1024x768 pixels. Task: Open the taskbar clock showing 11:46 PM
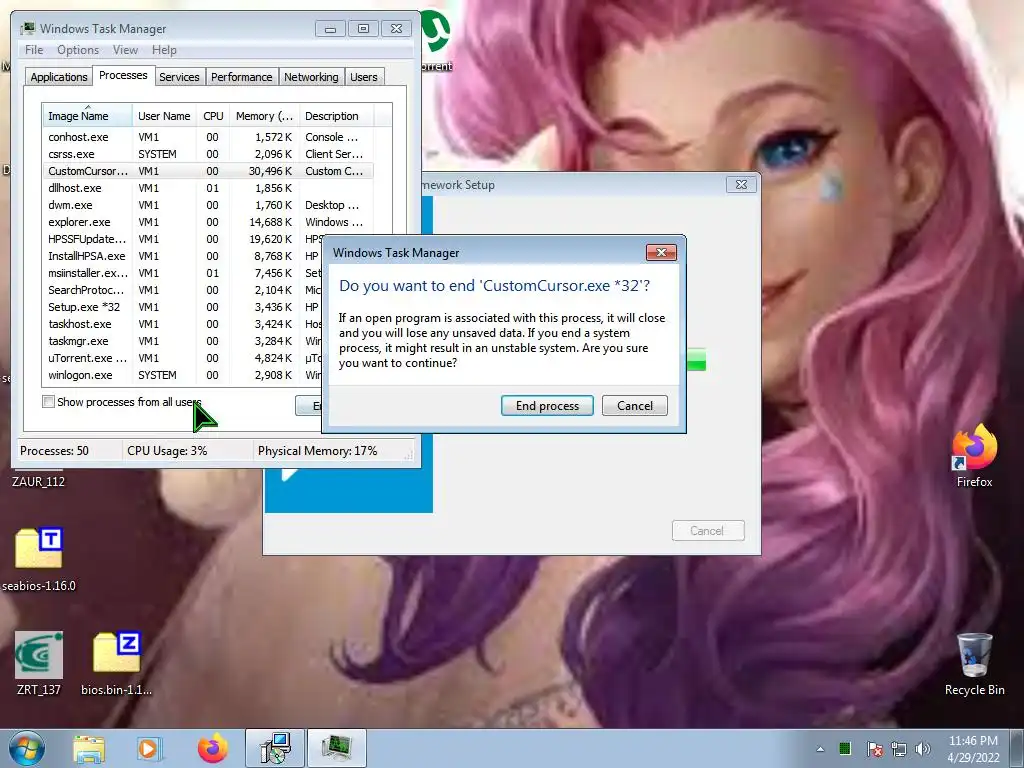(x=974, y=749)
